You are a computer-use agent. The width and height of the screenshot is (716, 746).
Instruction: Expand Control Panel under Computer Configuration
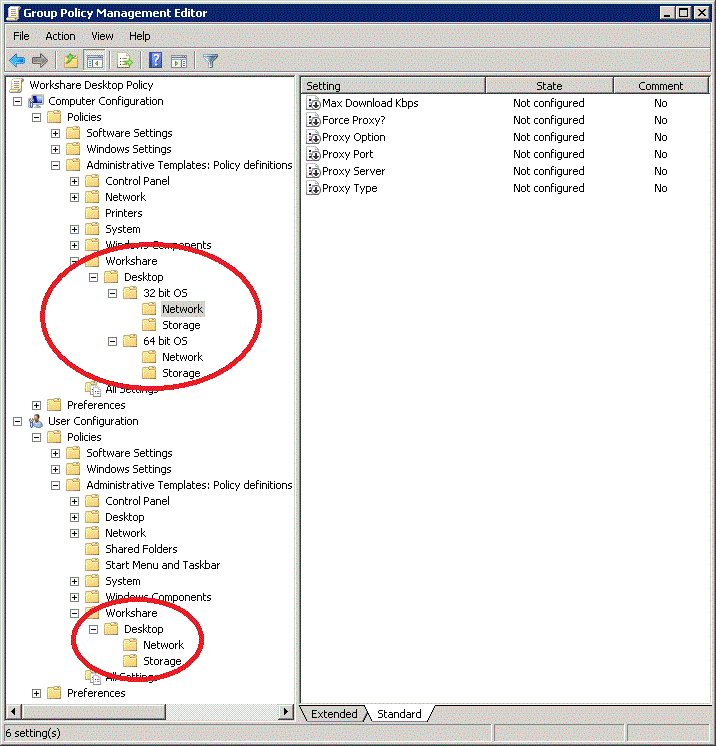click(x=75, y=181)
